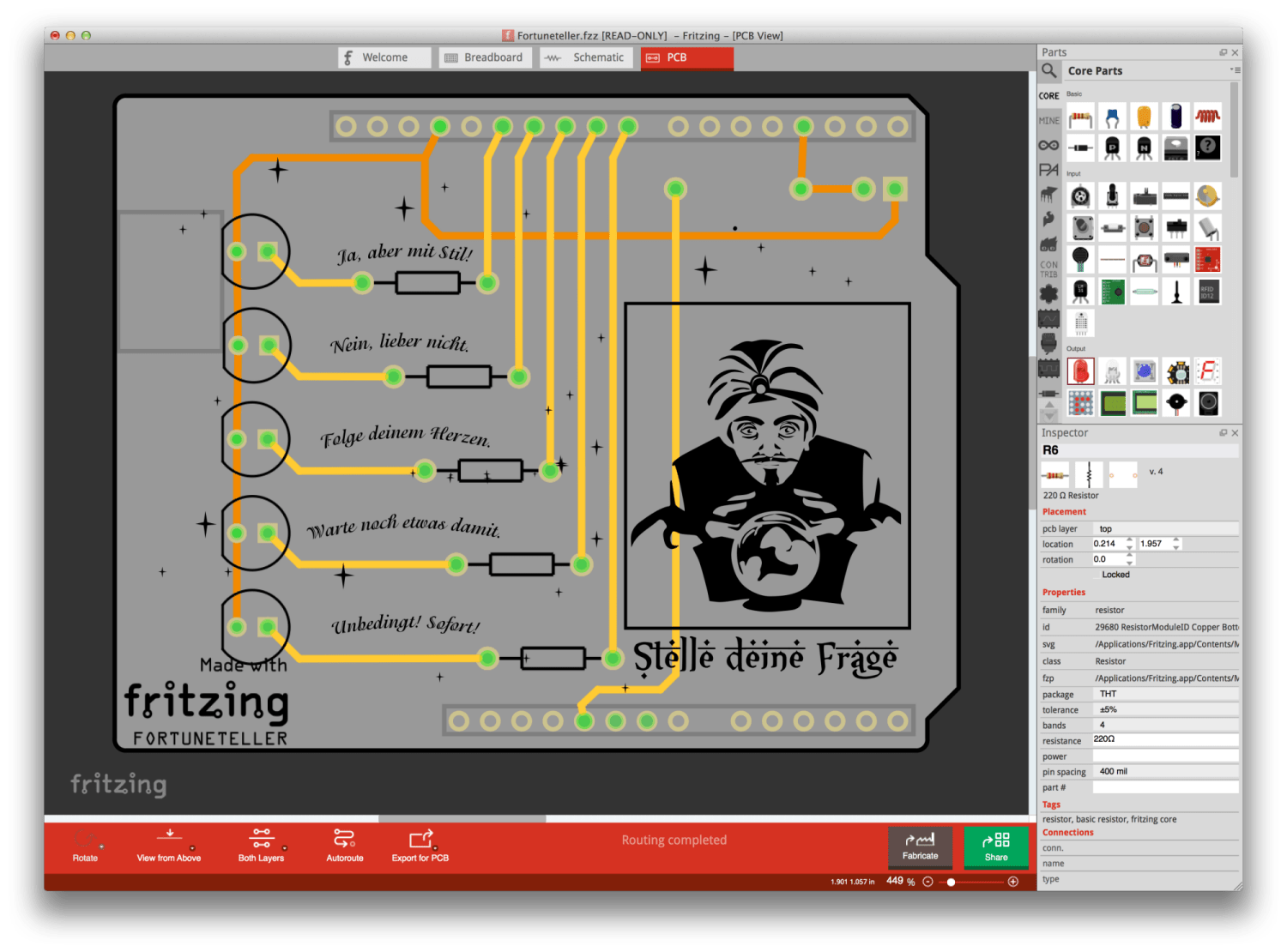The height and width of the screenshot is (952, 1287).
Task: Select the CORE parts bin label
Action: point(1048,96)
